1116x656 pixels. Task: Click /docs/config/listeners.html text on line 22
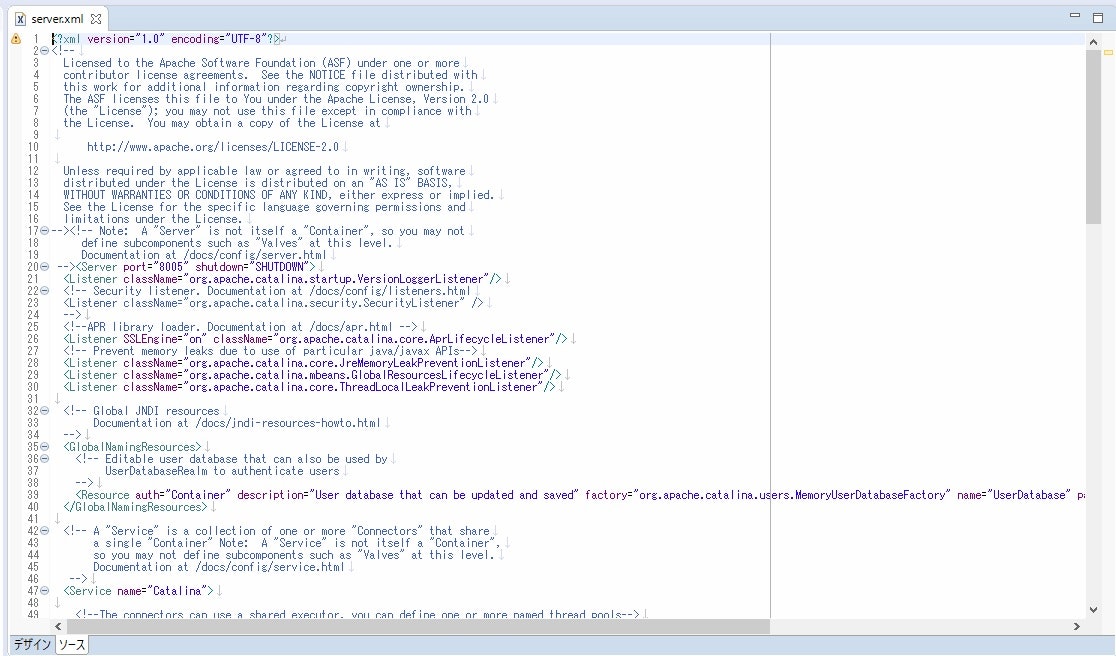point(389,291)
